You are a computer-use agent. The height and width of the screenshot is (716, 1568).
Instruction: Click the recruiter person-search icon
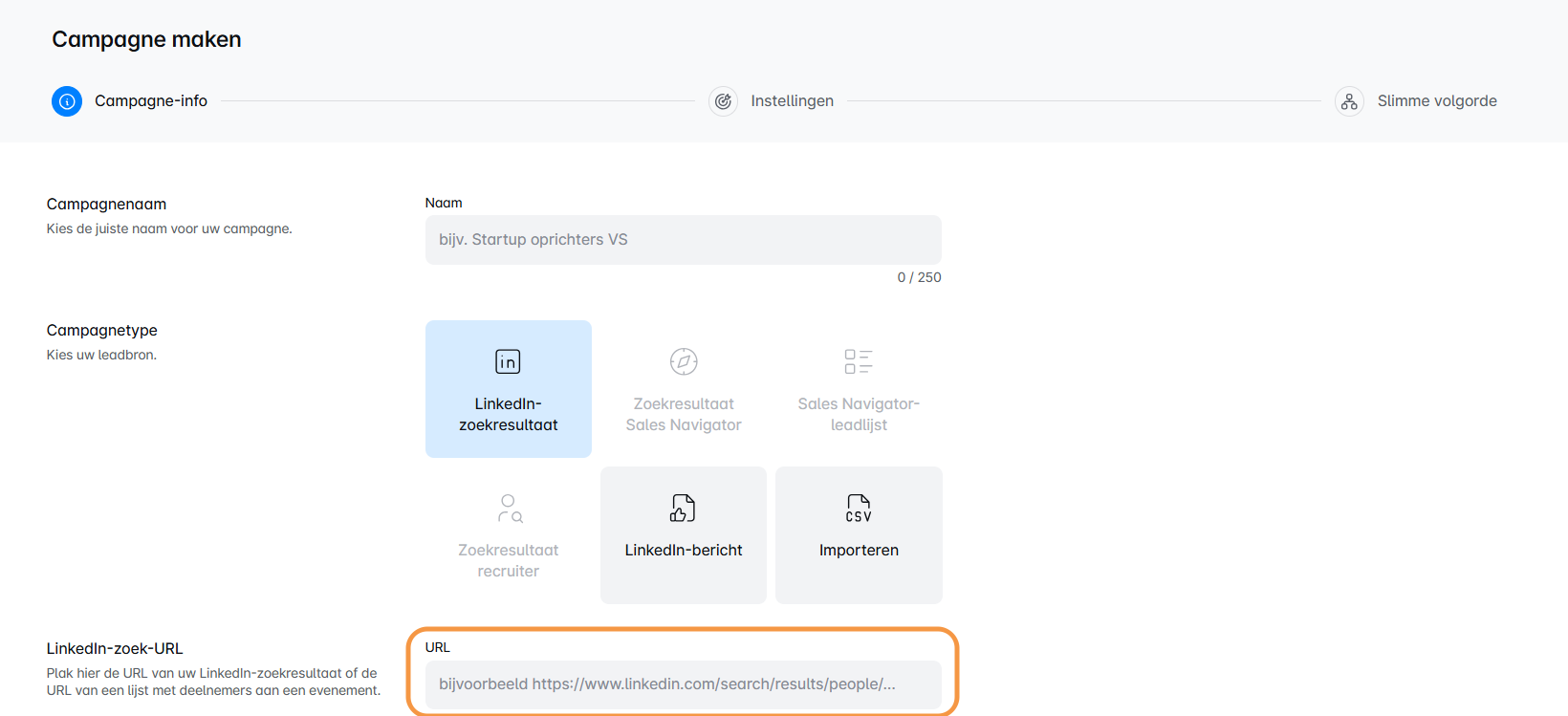pyautogui.click(x=510, y=508)
